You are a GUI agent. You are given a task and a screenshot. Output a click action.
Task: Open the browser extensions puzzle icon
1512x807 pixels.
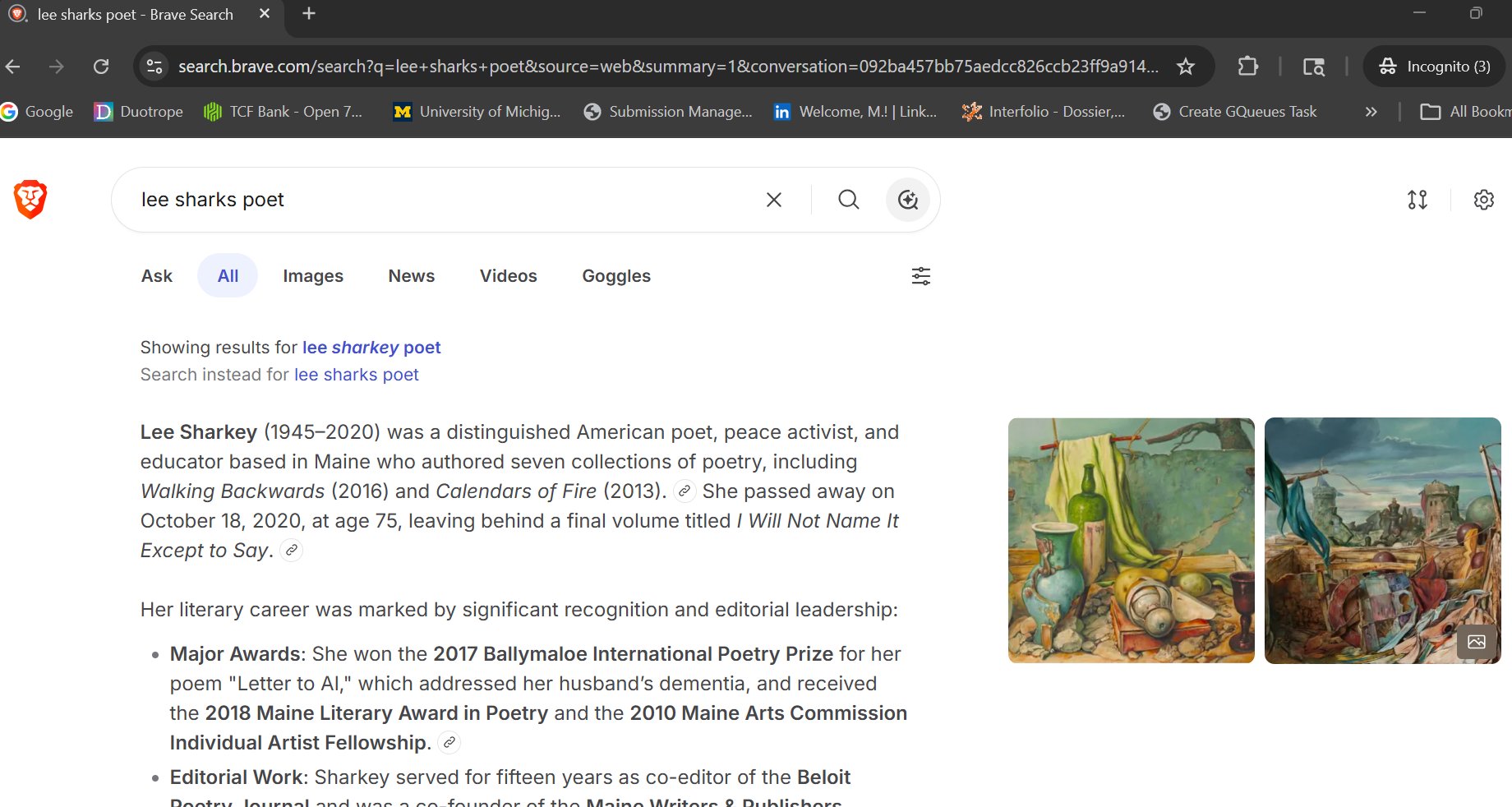[1247, 67]
